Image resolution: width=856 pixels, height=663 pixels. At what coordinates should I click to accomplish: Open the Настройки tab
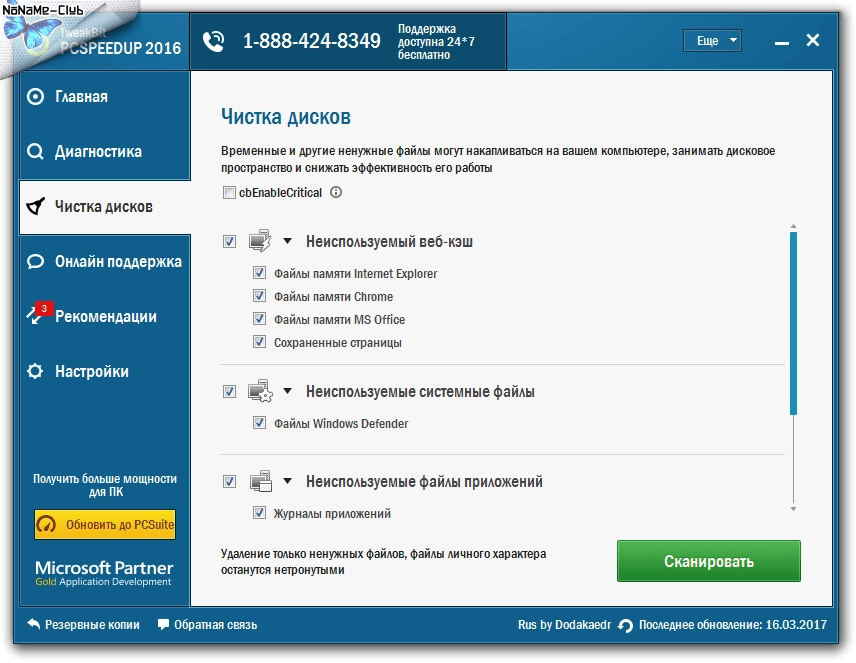coord(105,371)
